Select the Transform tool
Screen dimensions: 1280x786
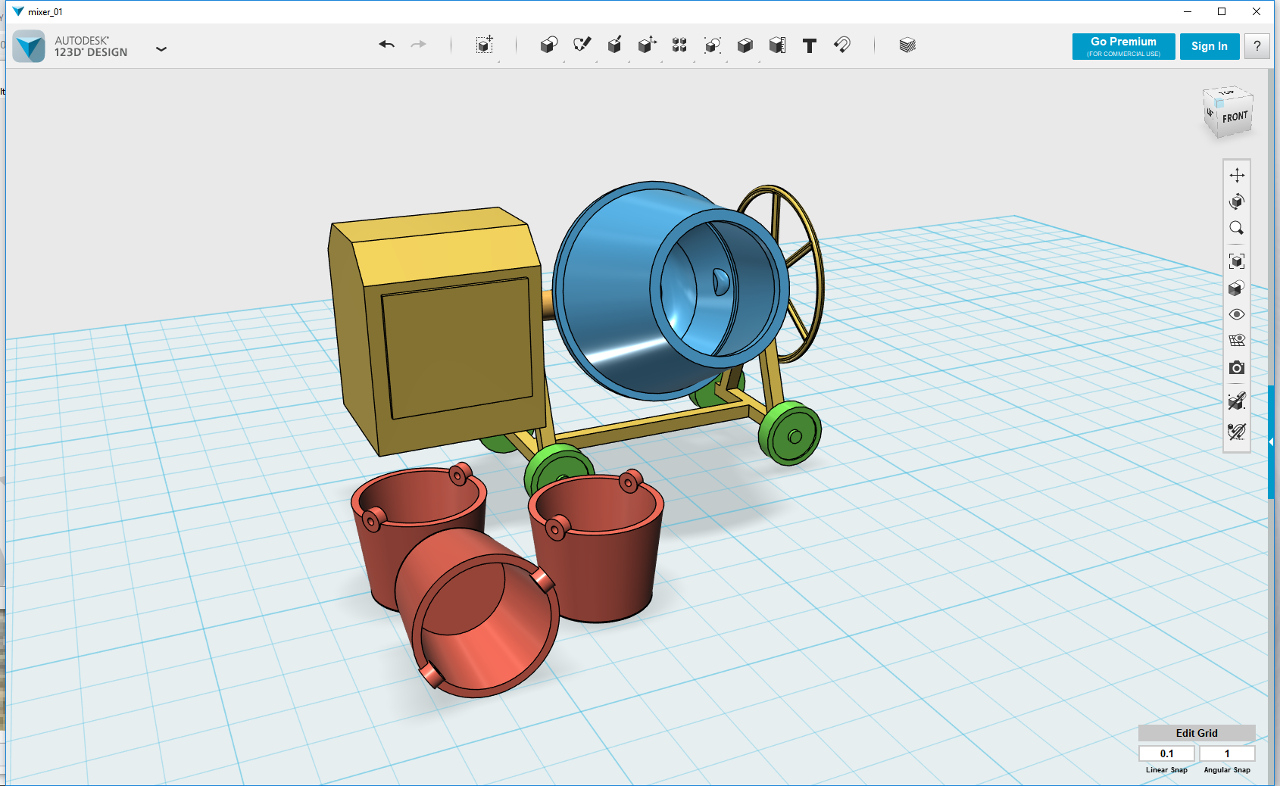tap(484, 45)
